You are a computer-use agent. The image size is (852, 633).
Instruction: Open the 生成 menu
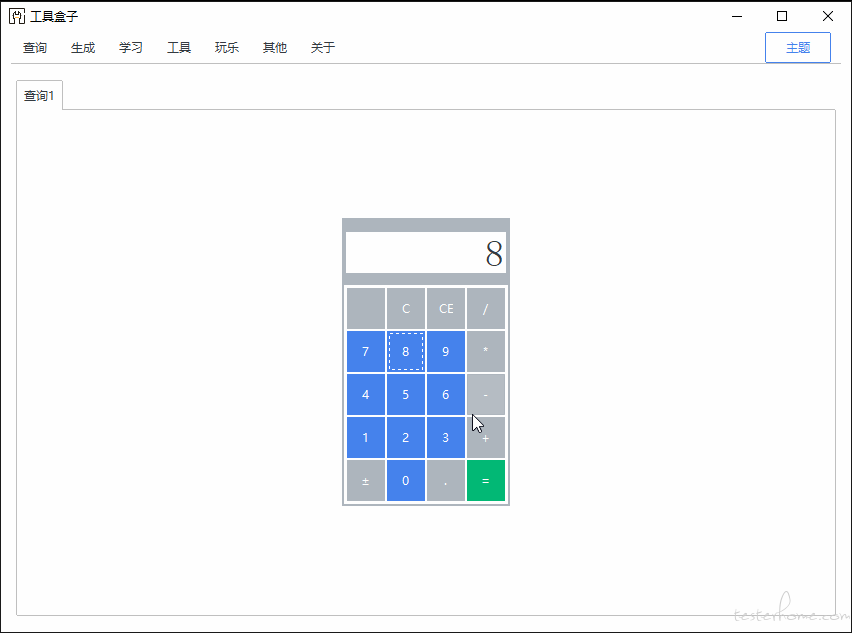[83, 48]
